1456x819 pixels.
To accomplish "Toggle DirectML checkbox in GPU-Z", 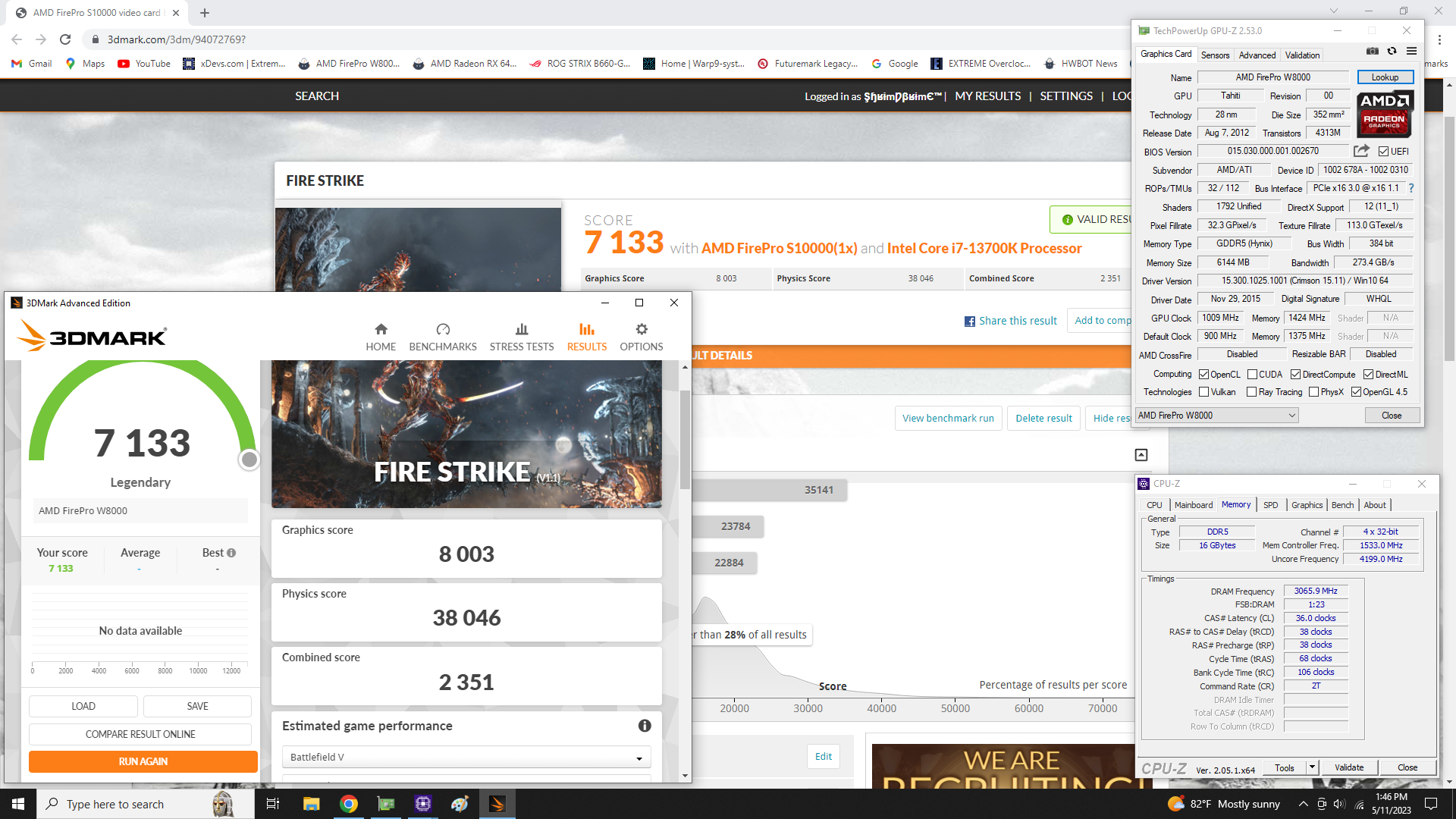I will pyautogui.click(x=1368, y=375).
